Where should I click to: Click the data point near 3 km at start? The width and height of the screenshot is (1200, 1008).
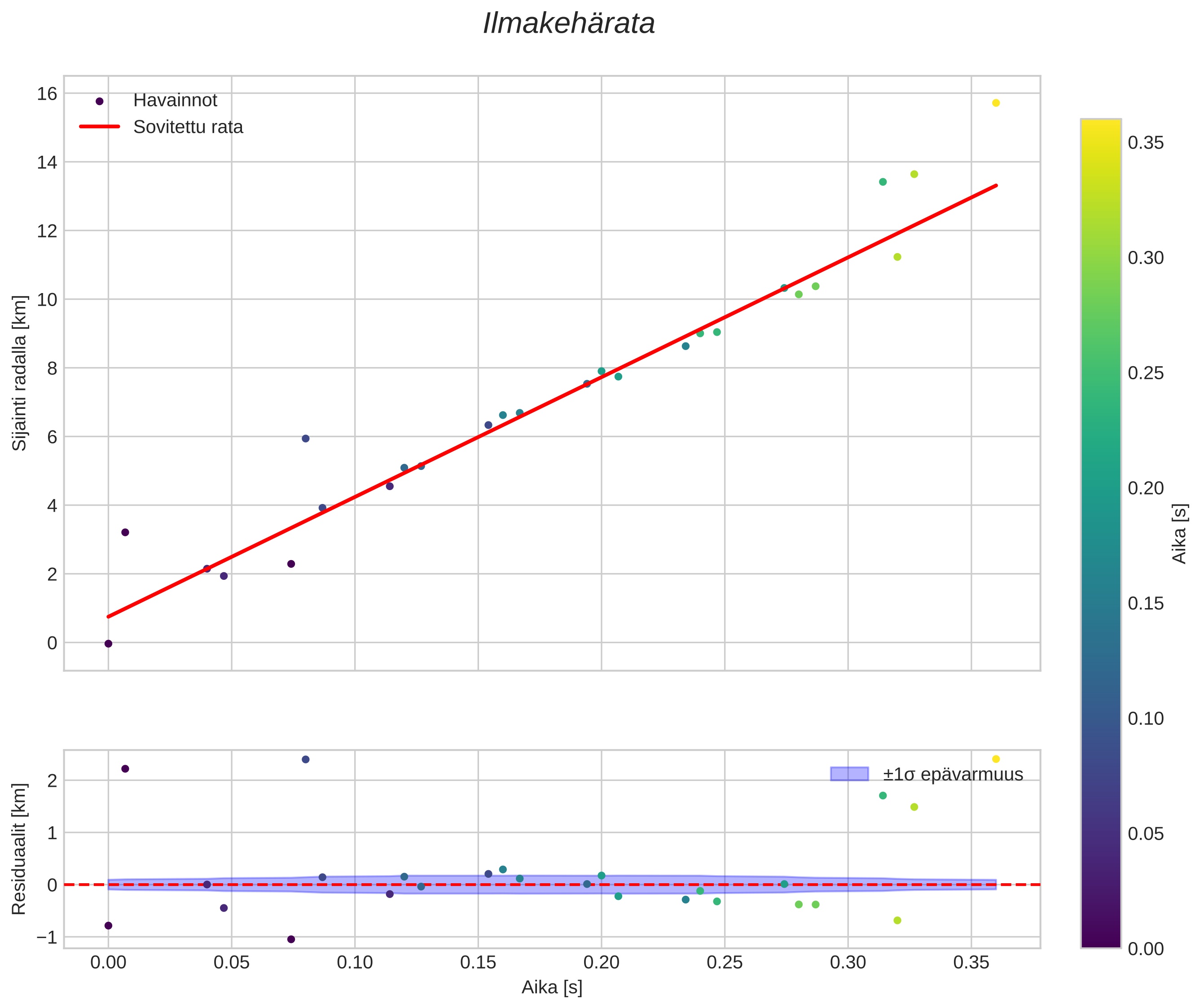click(x=125, y=532)
